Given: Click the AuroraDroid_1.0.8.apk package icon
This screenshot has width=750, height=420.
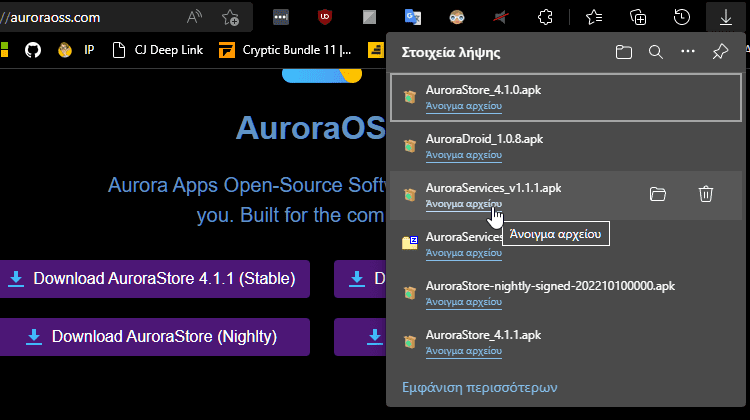Looking at the screenshot, I should (x=409, y=146).
